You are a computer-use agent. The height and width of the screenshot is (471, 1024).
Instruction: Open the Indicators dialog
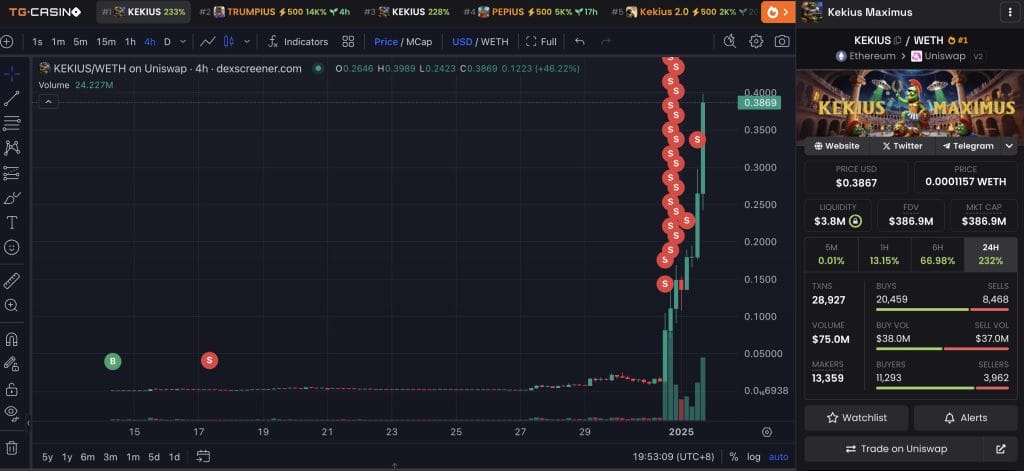(x=298, y=42)
